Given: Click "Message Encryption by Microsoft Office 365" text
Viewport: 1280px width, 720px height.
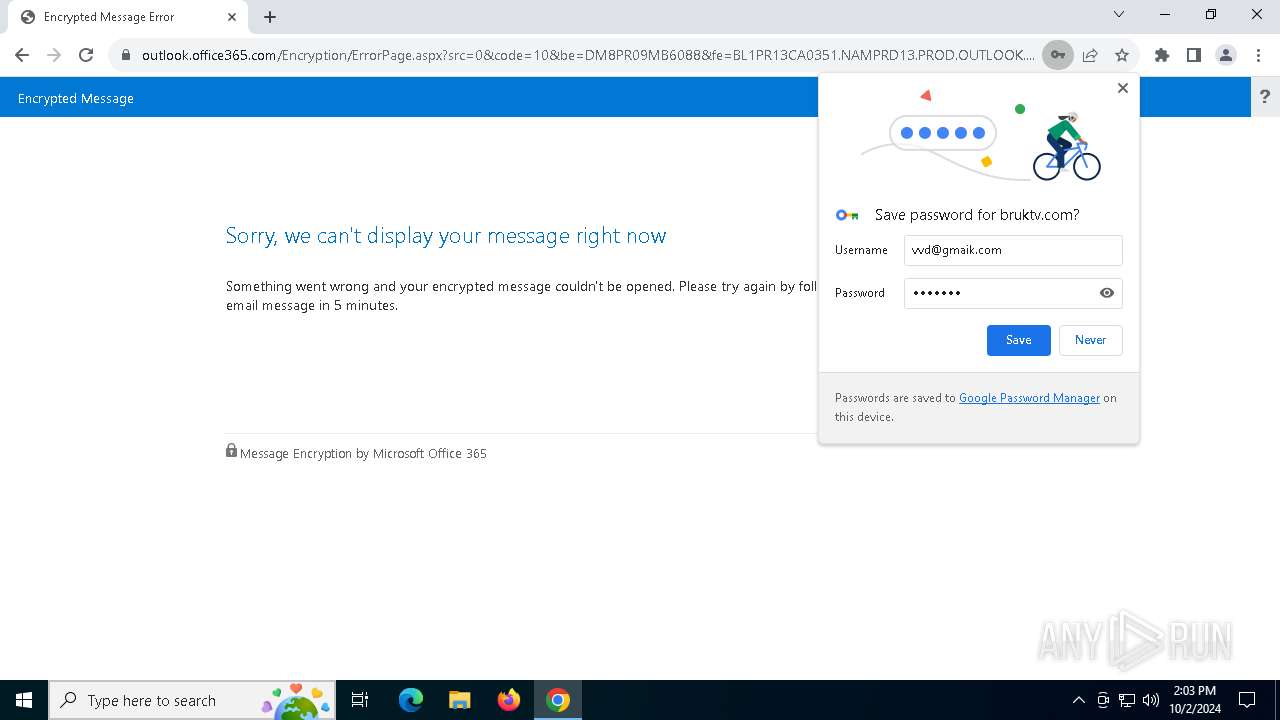Looking at the screenshot, I should coord(363,454).
